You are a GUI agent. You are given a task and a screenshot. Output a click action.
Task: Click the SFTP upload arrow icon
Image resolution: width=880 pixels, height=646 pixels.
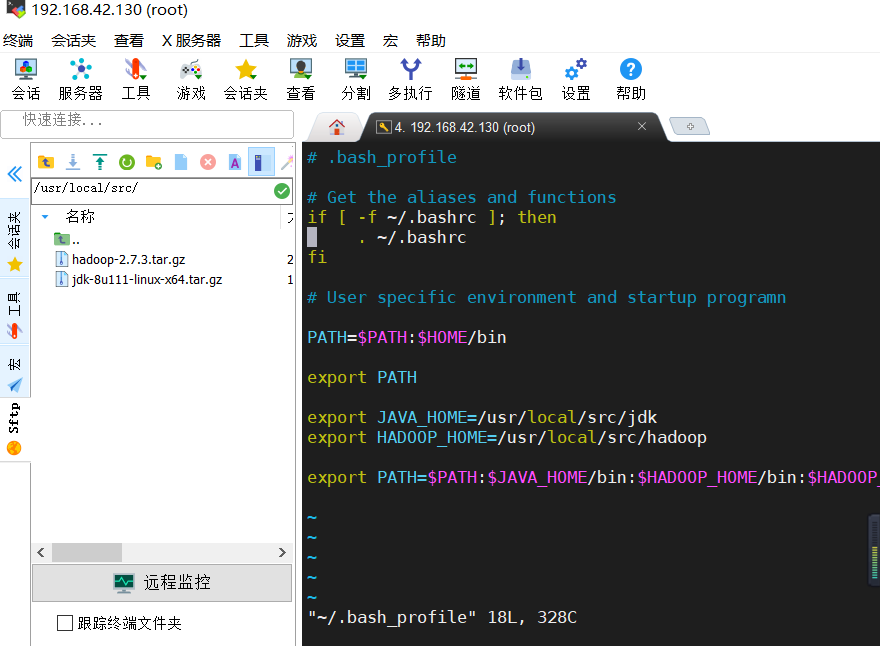point(100,162)
